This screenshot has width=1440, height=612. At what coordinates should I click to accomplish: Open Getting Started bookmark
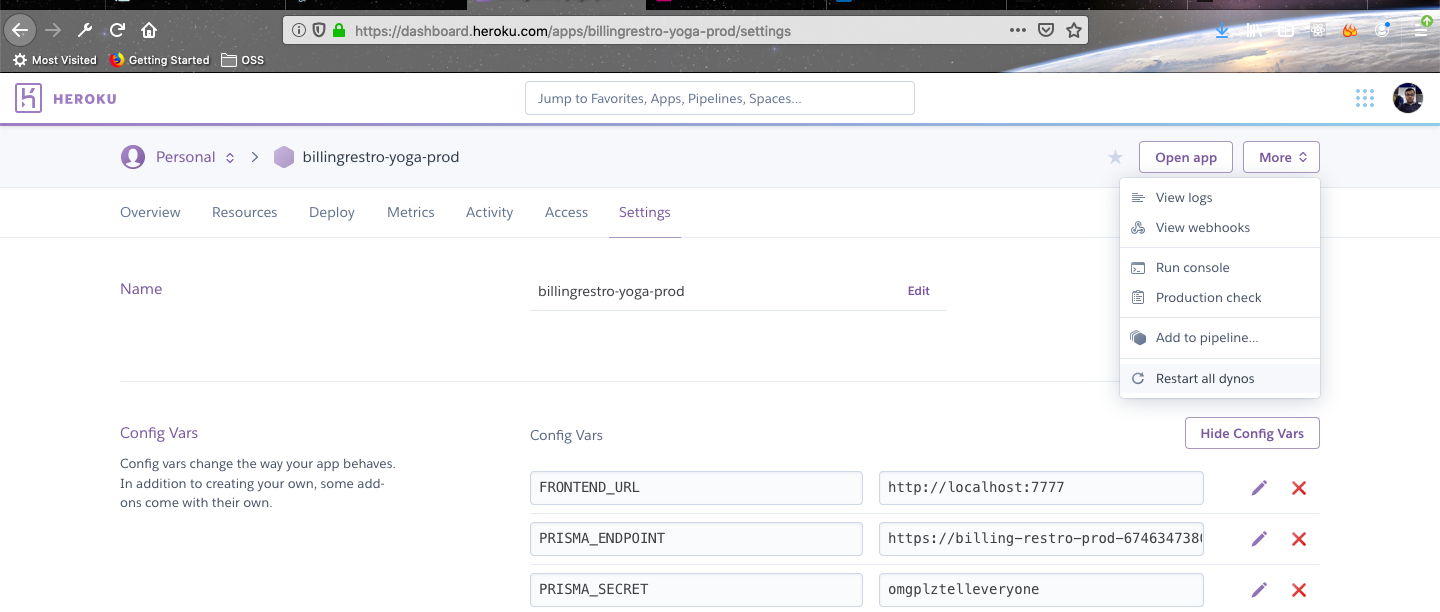tap(160, 60)
